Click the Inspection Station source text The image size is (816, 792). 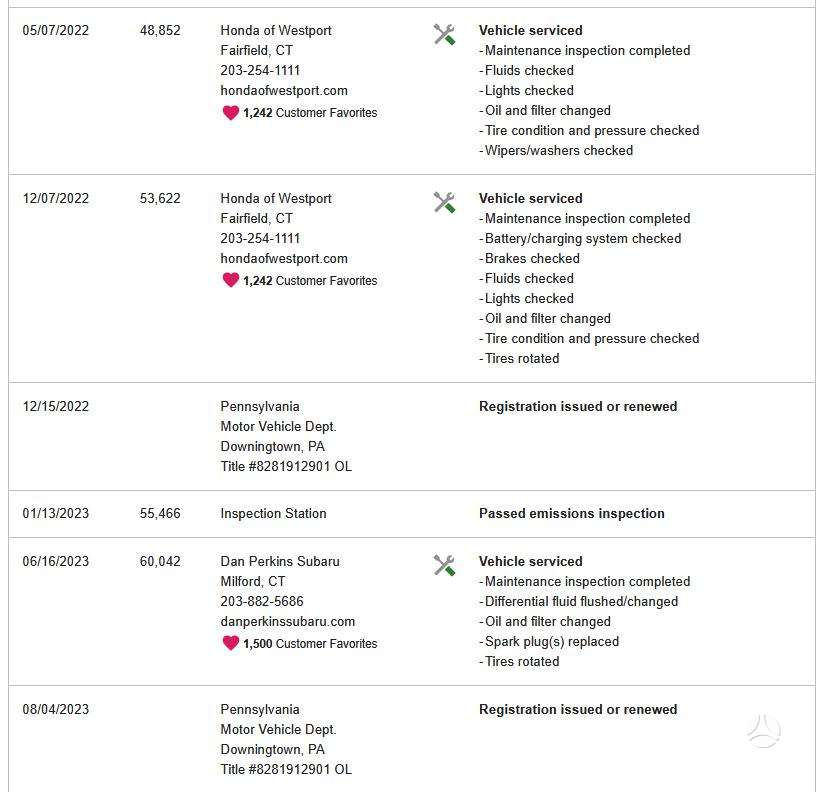click(273, 514)
